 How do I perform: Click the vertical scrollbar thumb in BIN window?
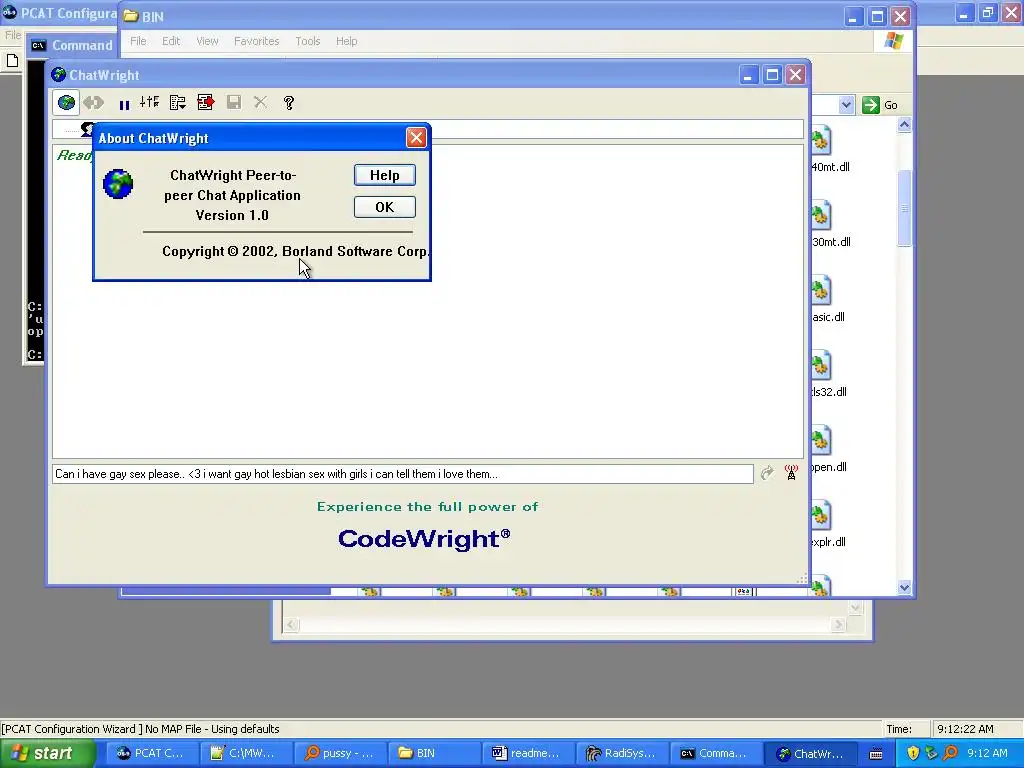coord(904,209)
